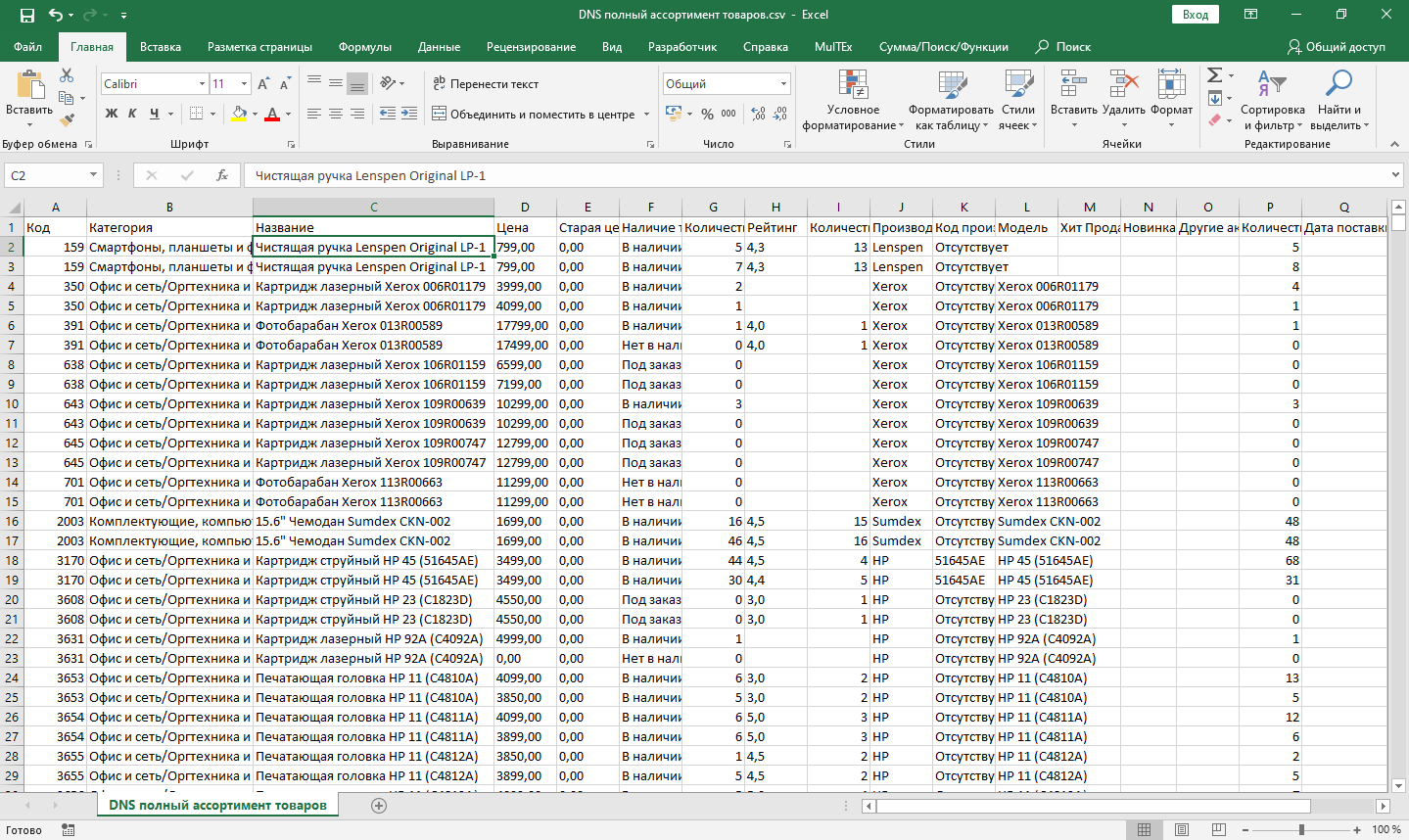Decrease decimal places
The image size is (1409, 840).
[x=780, y=114]
